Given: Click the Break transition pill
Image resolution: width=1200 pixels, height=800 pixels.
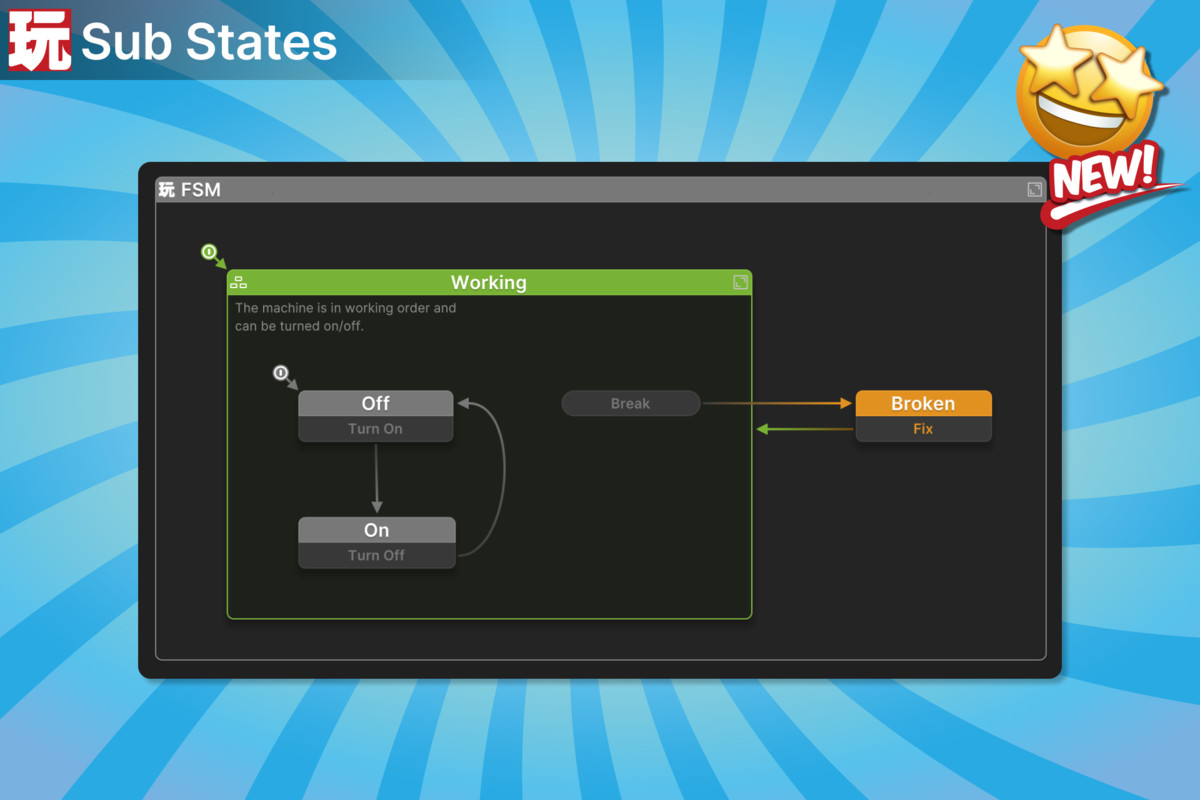Looking at the screenshot, I should click(x=631, y=404).
